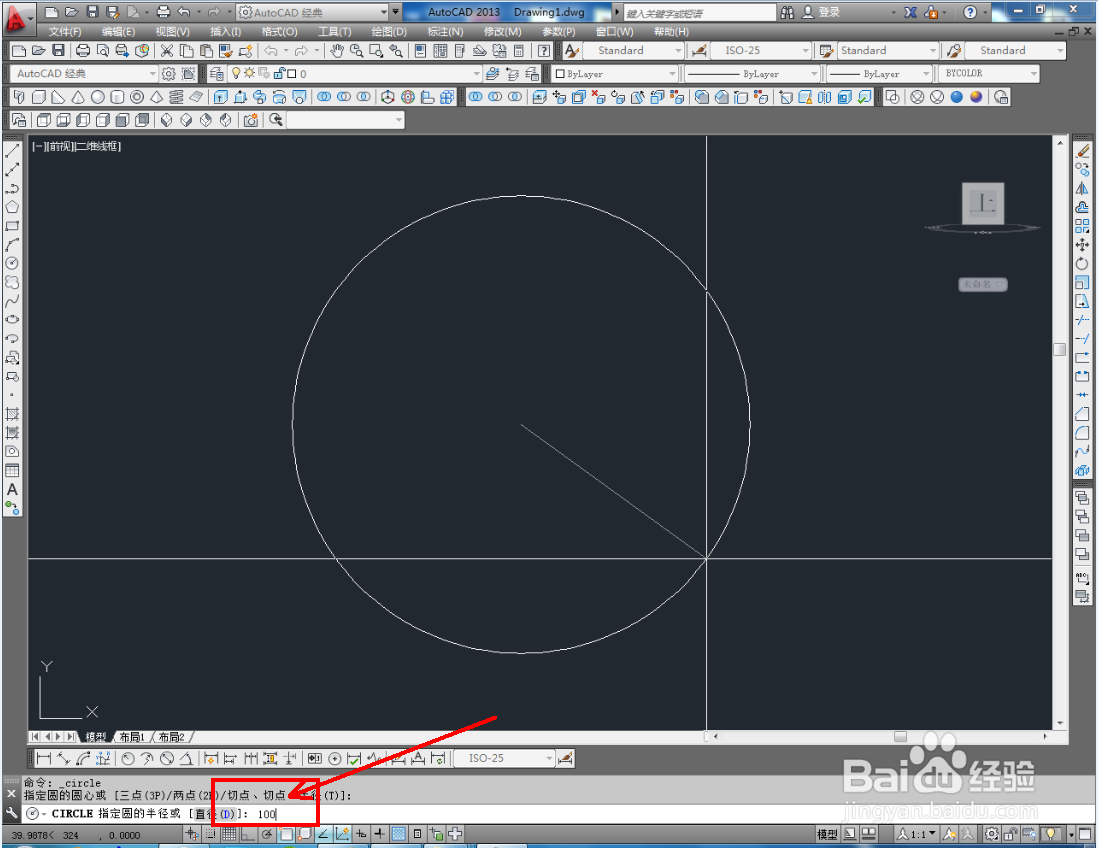Open the 文件(F) menu
This screenshot has width=1098, height=848.
tap(64, 32)
